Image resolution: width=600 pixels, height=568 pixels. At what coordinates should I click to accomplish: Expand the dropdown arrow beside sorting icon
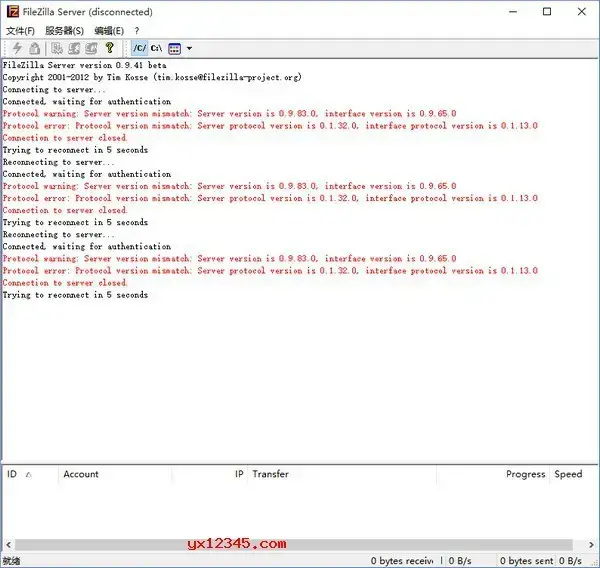[189, 48]
